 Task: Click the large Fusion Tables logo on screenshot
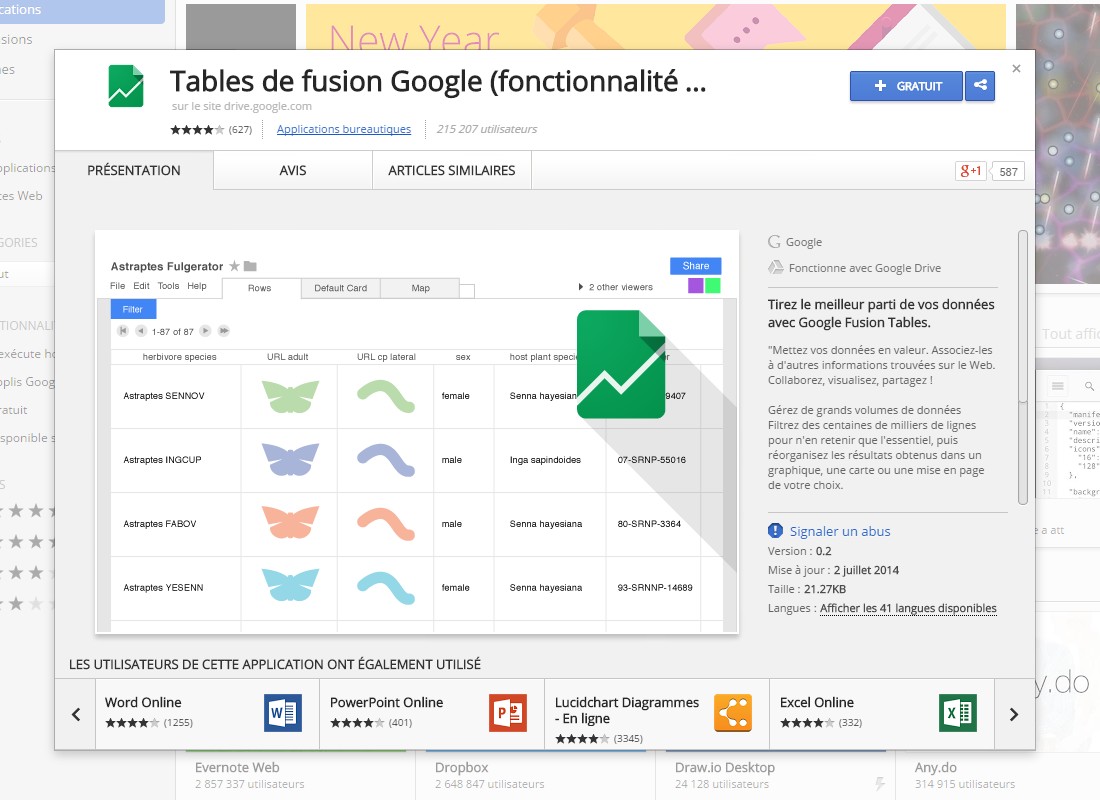tap(621, 364)
